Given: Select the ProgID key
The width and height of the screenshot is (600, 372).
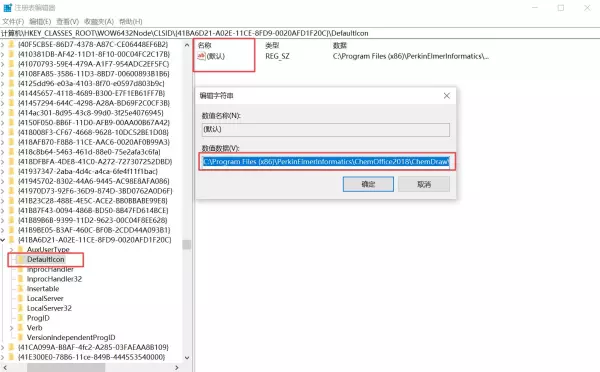Looking at the screenshot, I should click(38, 318).
